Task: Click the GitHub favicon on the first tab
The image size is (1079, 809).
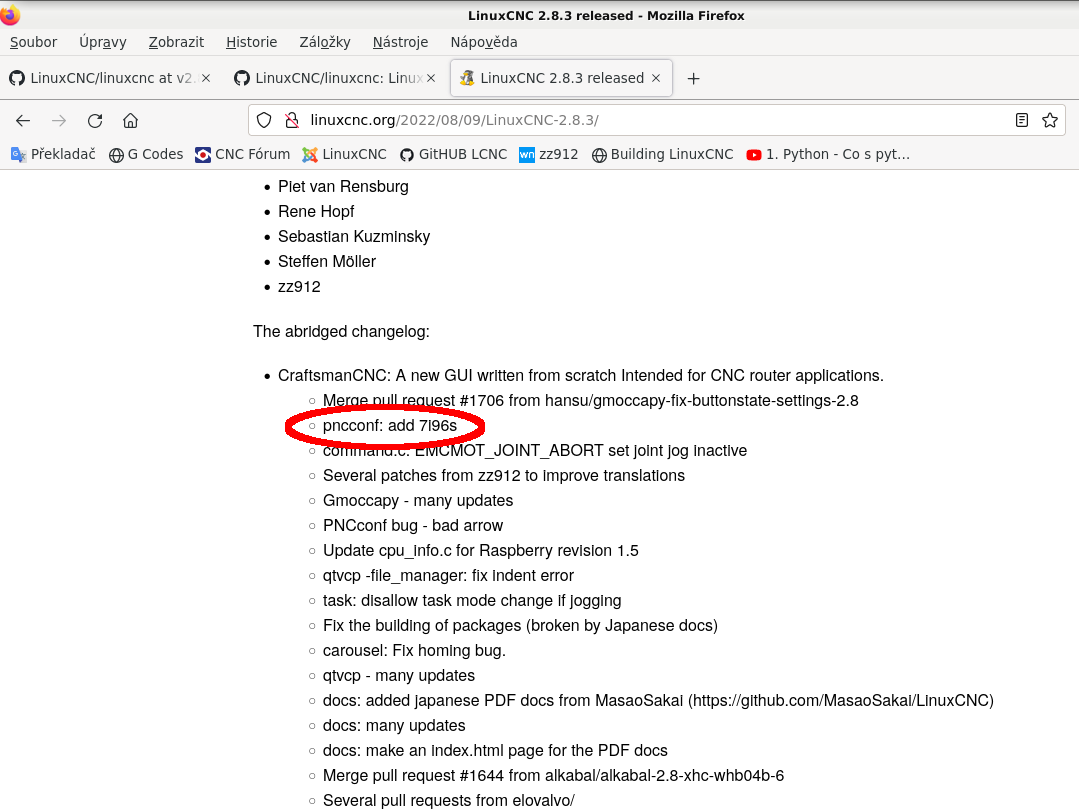Action: [x=16, y=77]
